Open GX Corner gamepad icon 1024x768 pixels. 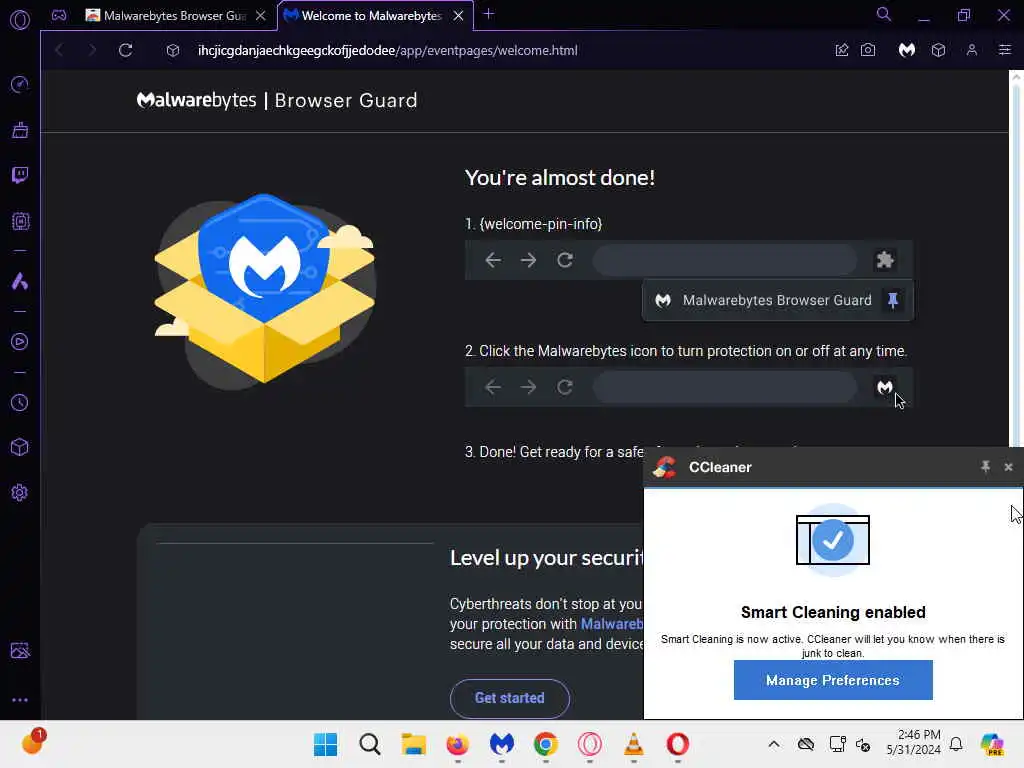[59, 15]
